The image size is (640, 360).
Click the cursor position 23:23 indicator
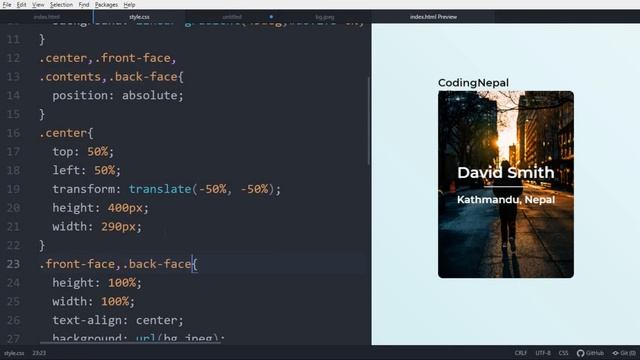(x=39, y=353)
